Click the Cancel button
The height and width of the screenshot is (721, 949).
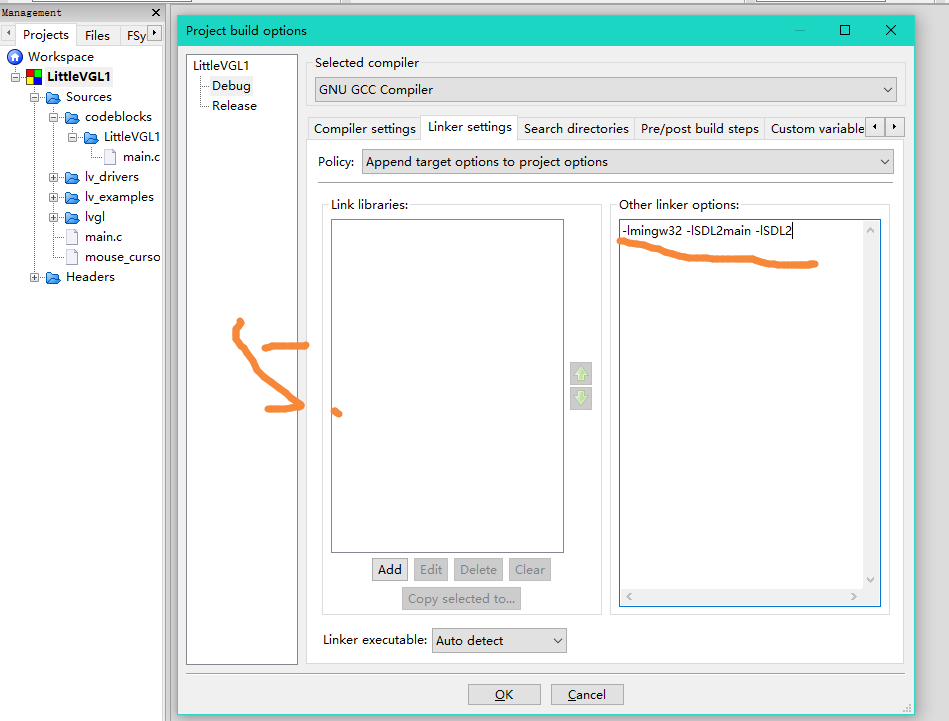point(587,694)
